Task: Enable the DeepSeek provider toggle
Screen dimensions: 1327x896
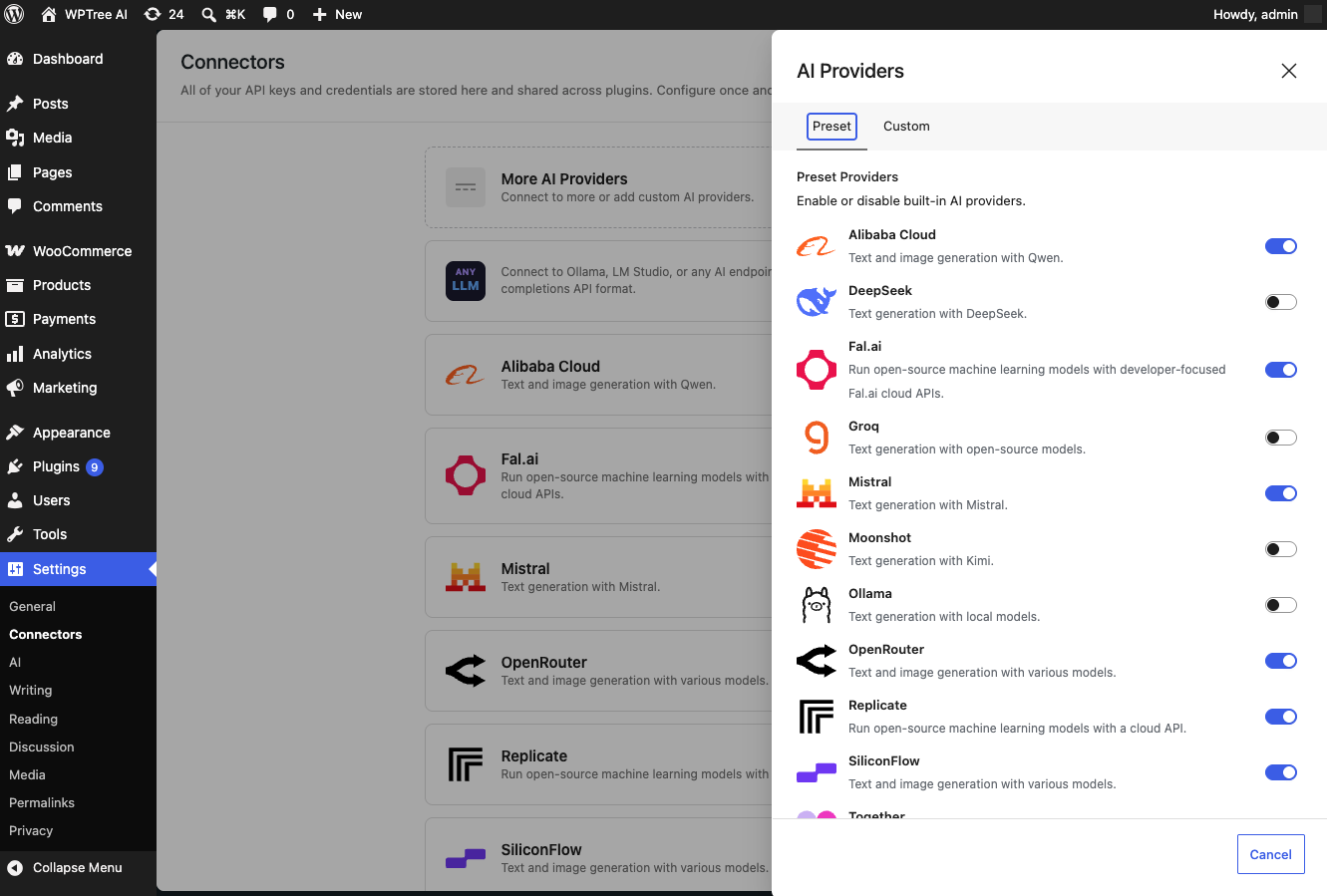Action: [x=1280, y=302]
